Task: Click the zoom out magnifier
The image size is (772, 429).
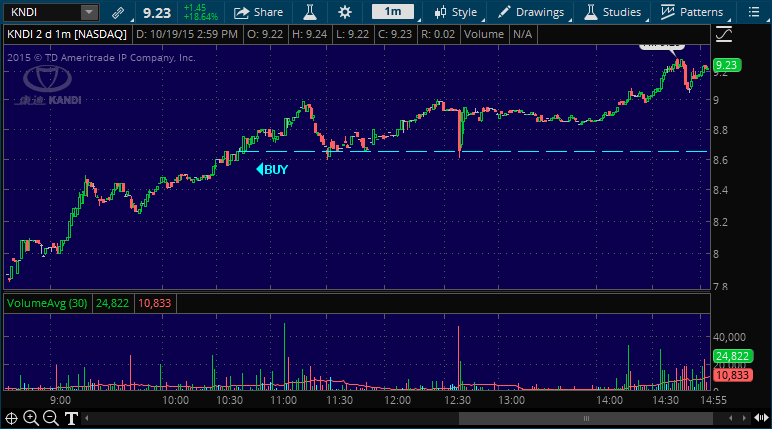Action: [x=51, y=419]
